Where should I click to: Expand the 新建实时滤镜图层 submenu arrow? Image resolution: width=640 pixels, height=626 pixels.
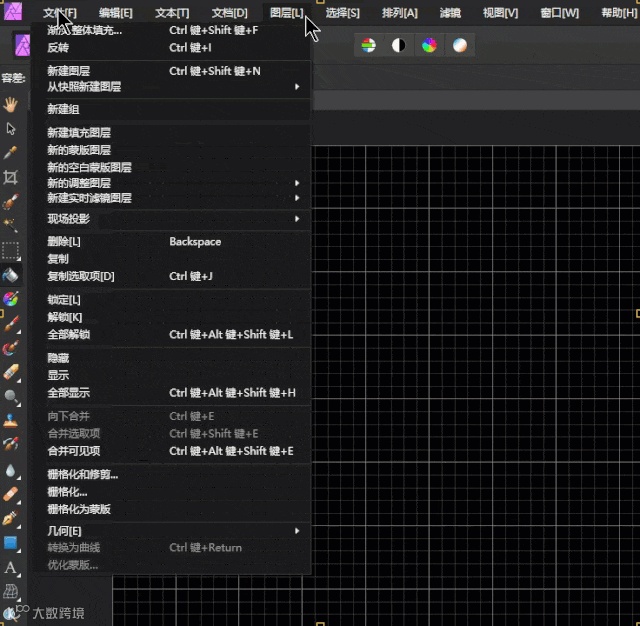coord(297,198)
